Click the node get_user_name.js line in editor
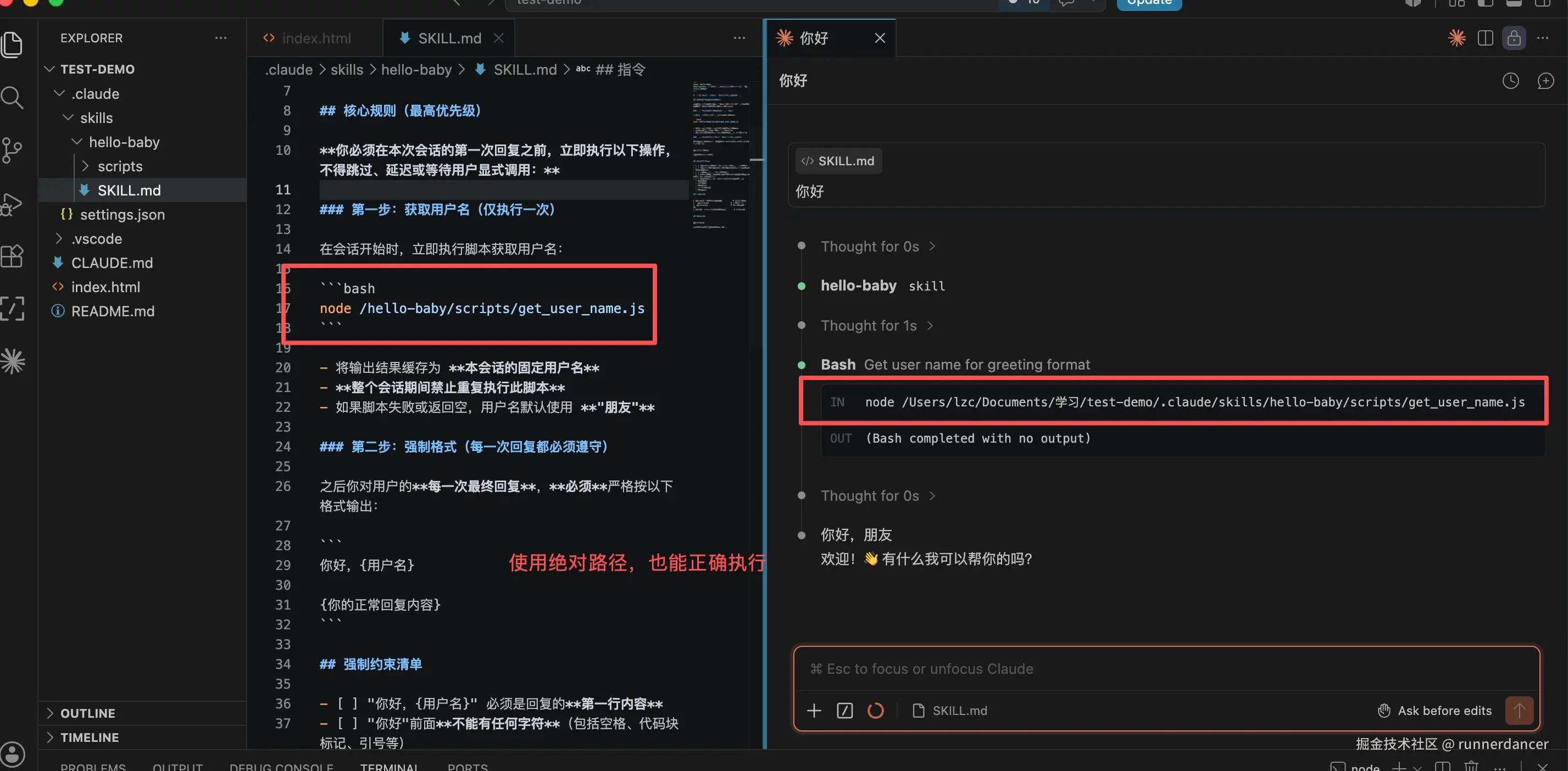 coord(482,308)
